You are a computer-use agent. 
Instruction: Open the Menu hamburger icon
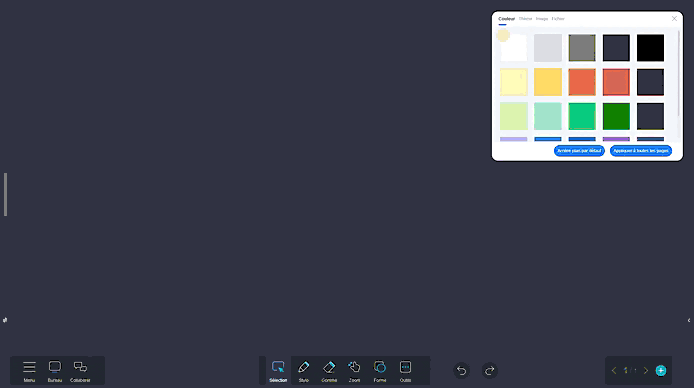(x=29, y=370)
